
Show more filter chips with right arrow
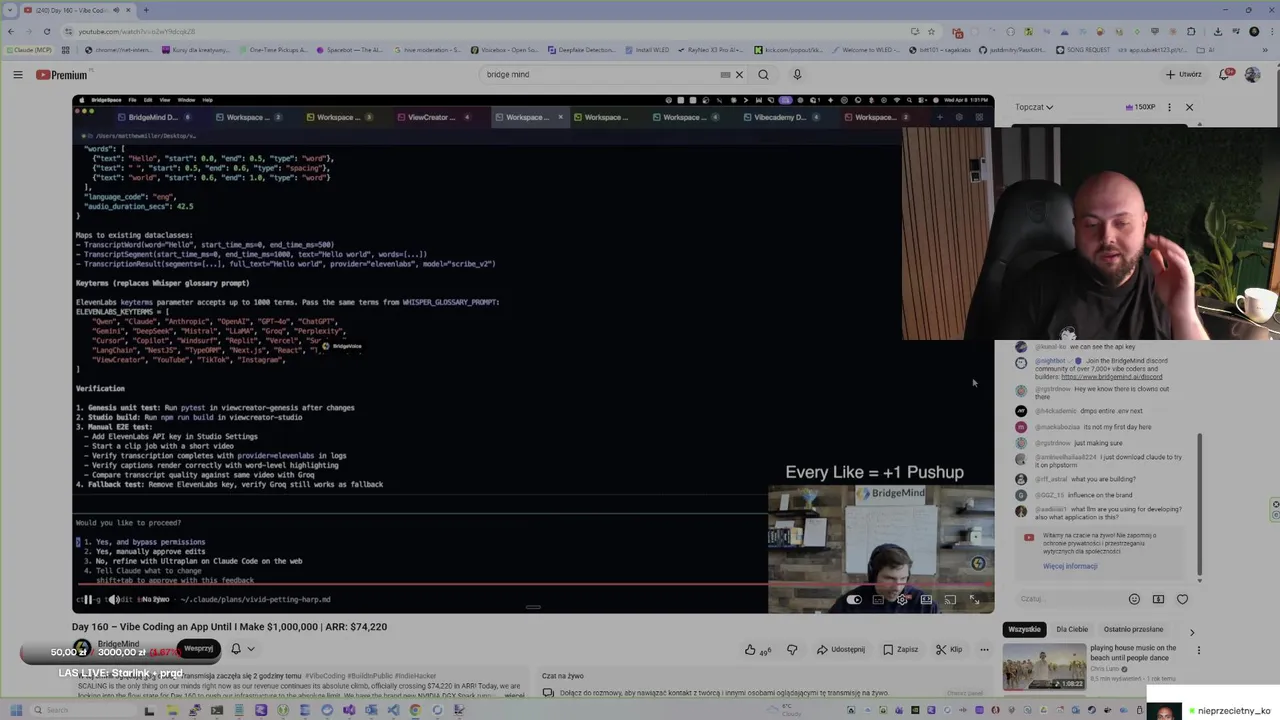[1191, 632]
